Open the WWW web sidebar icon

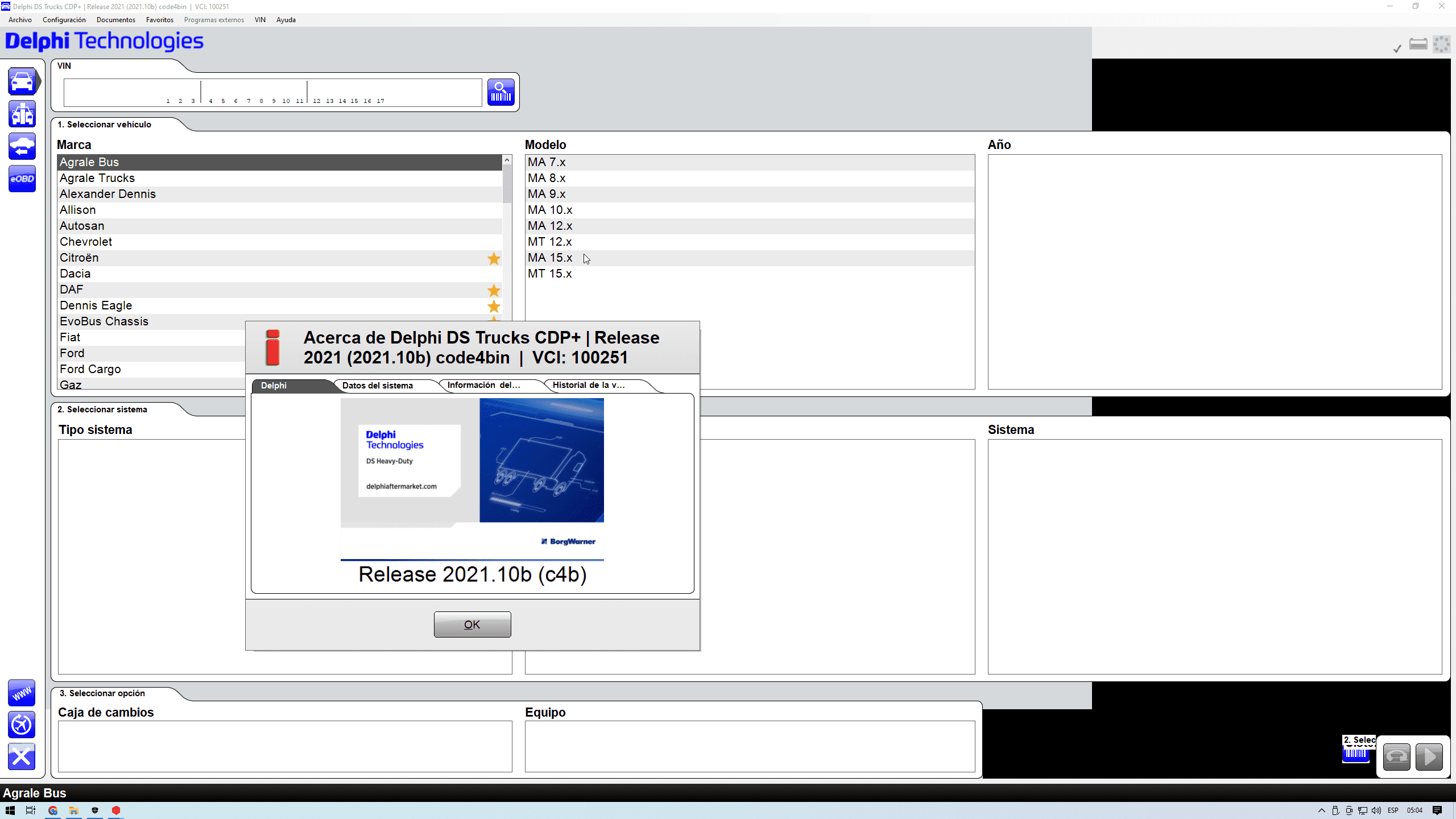22,693
